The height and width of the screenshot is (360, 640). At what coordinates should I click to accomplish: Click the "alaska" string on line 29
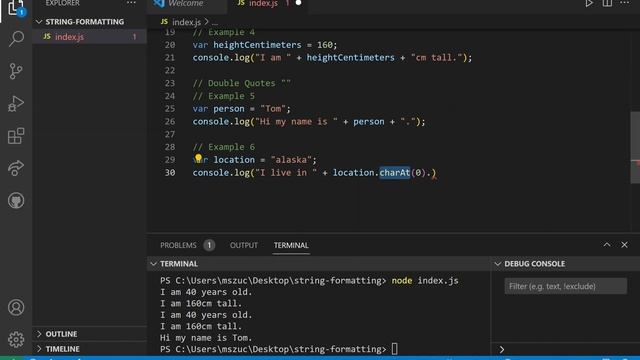[x=291, y=160]
